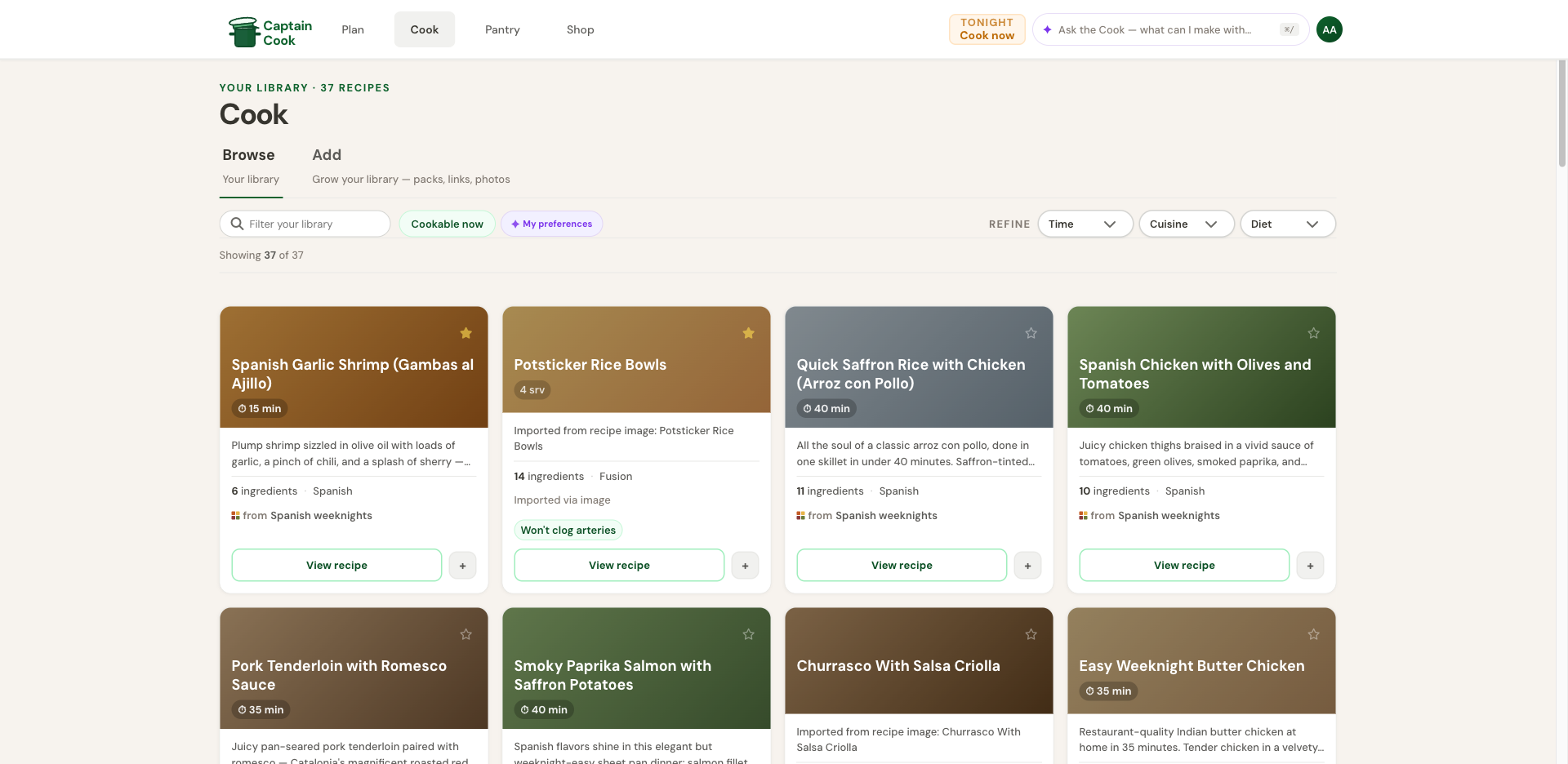
Task: Add Spanish Chicken with Olives plus button
Action: tap(1310, 566)
